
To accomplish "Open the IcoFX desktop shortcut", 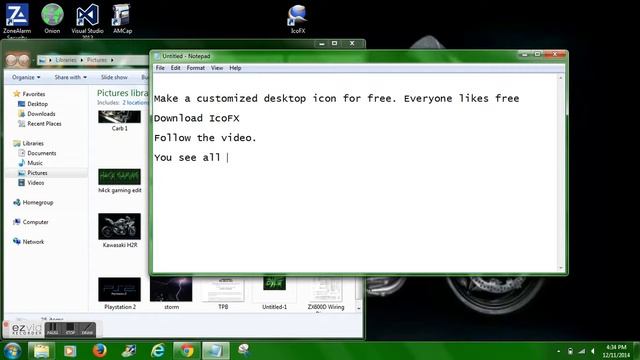I will pyautogui.click(x=298, y=18).
